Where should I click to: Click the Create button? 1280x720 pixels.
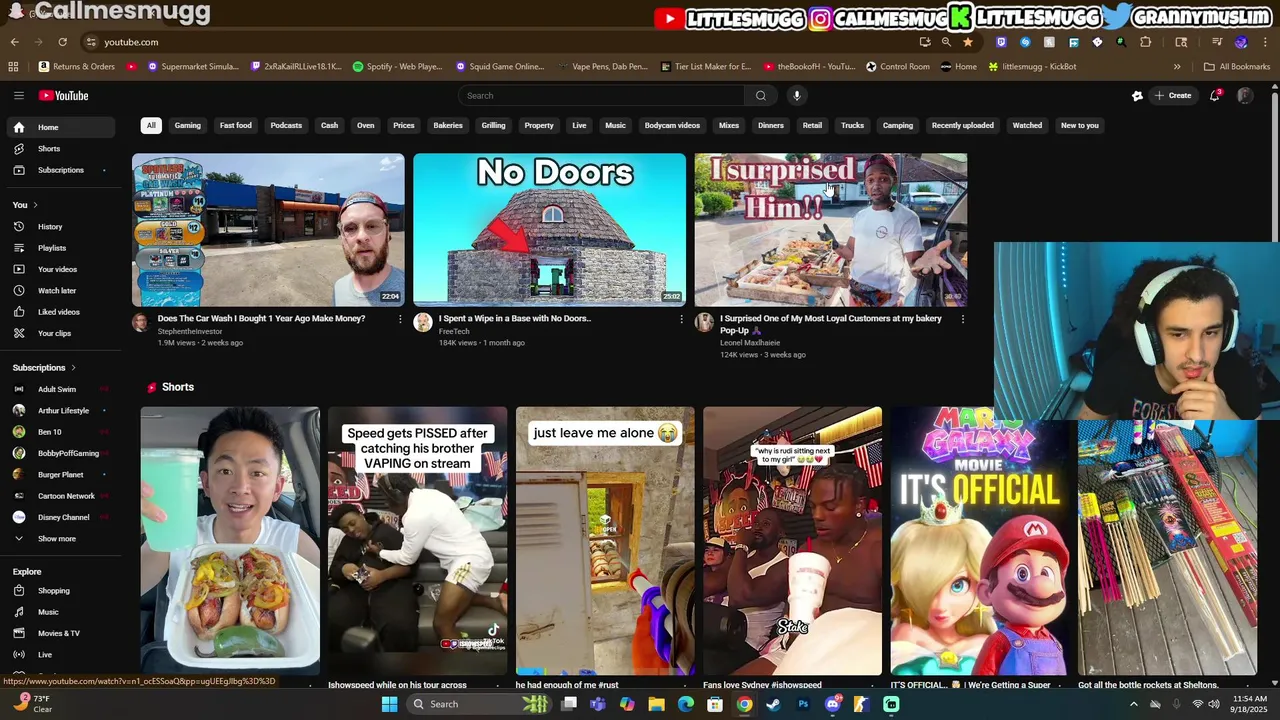pos(1173,96)
